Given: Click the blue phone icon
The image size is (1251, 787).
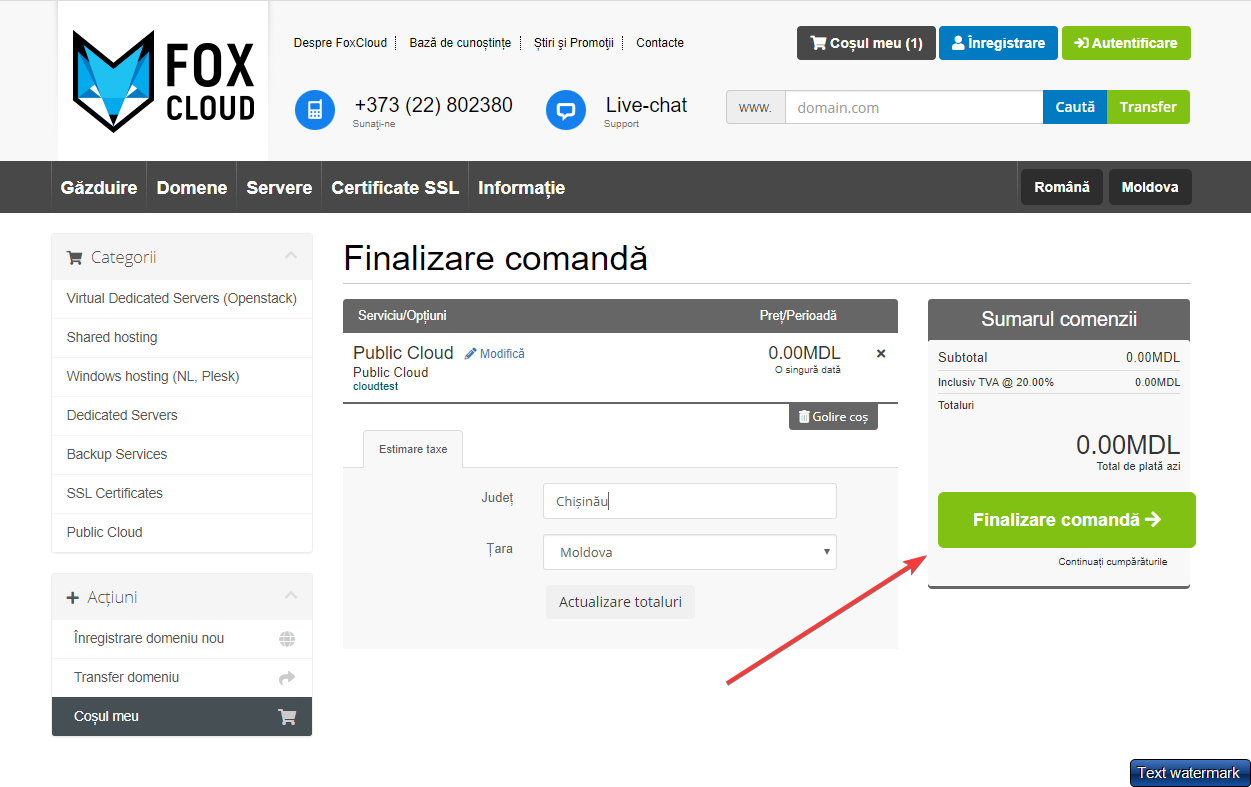Looking at the screenshot, I should (x=315, y=110).
